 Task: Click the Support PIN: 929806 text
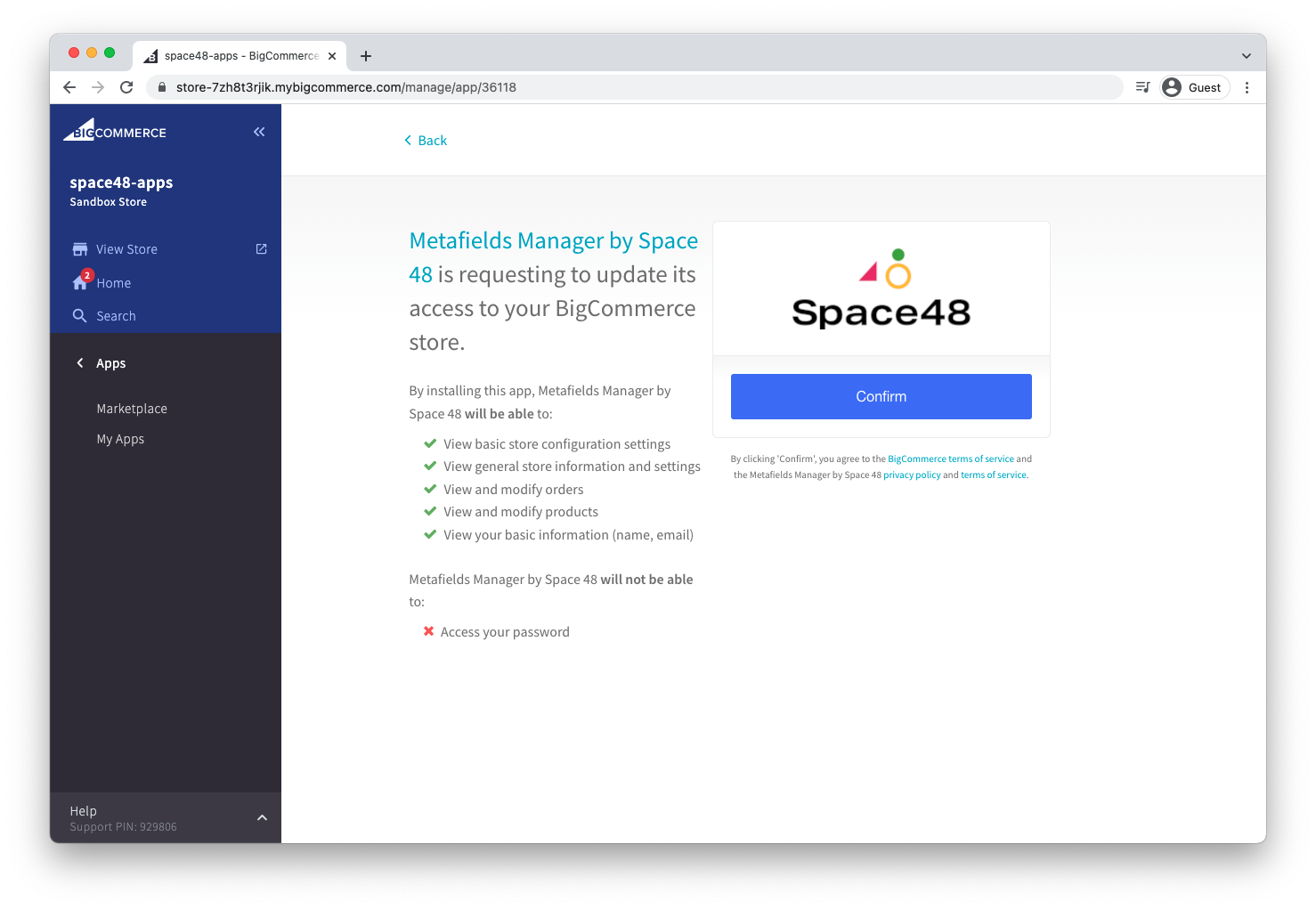coord(124,827)
